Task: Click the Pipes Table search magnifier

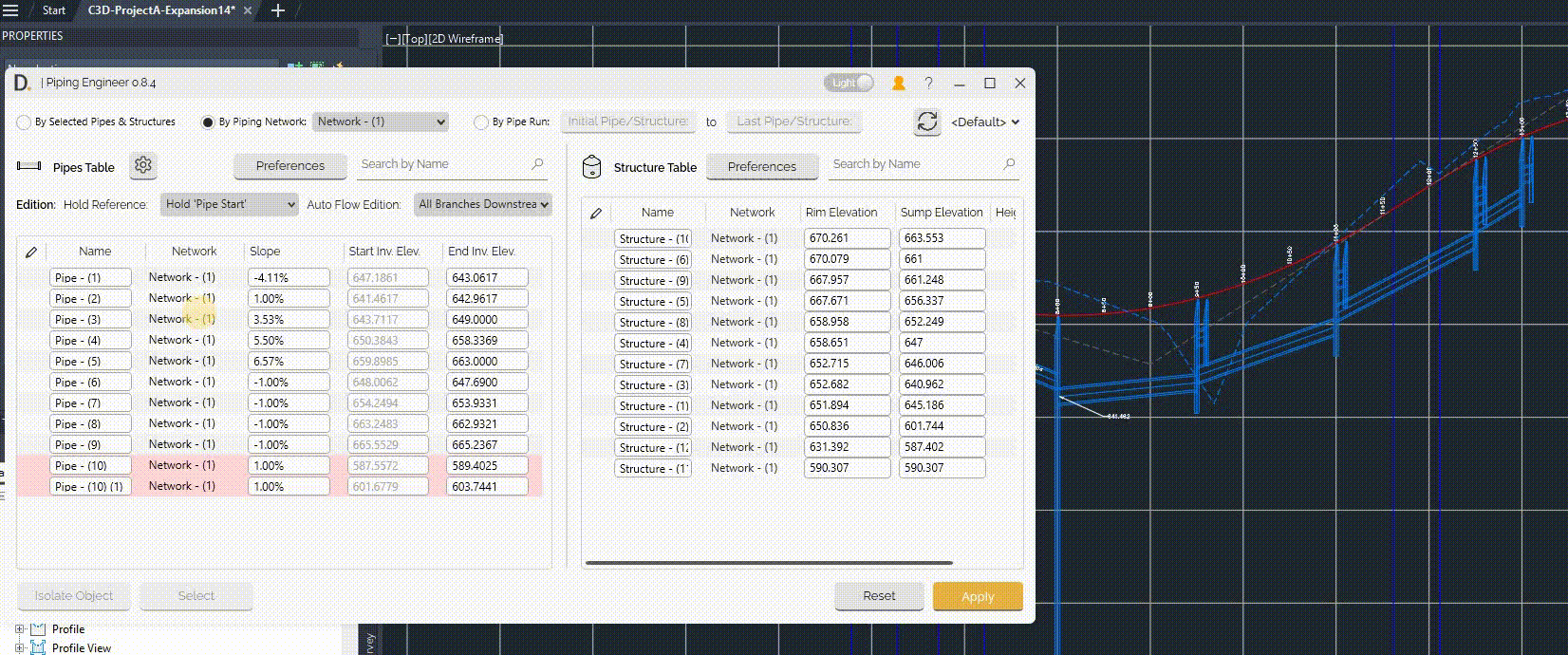Action: click(x=538, y=164)
